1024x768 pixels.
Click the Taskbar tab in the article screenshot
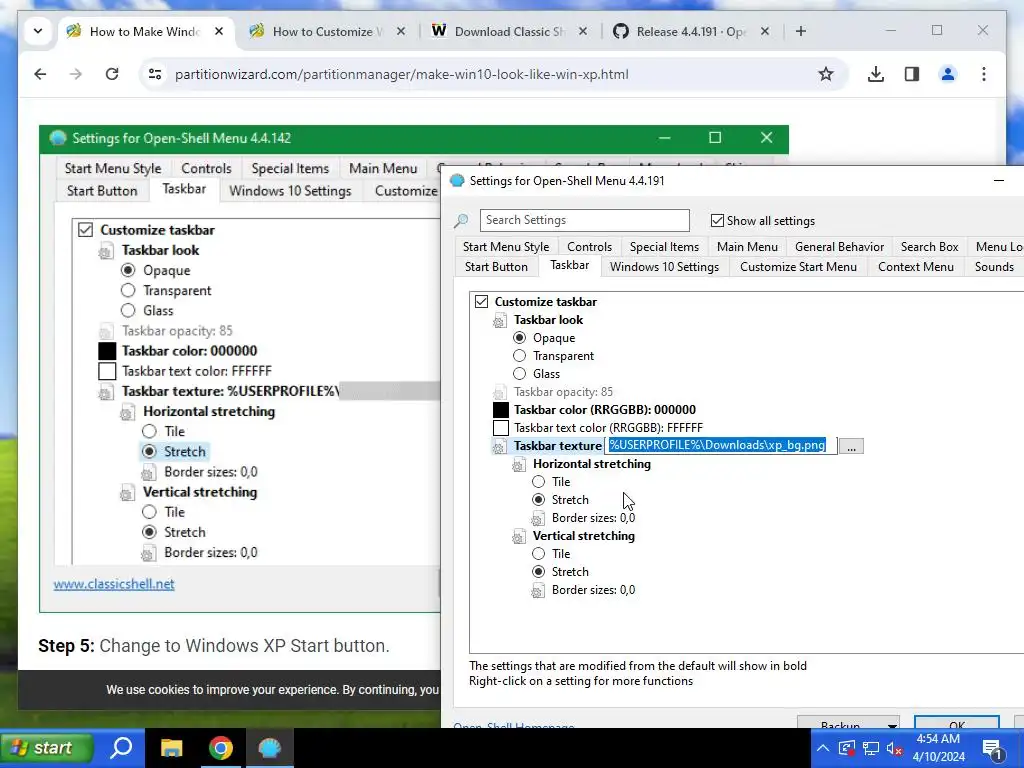[184, 189]
